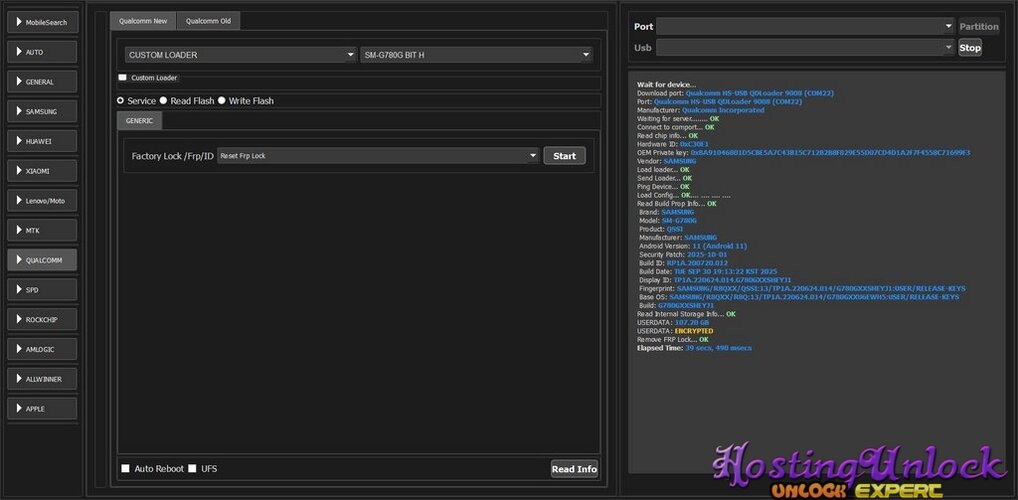The width and height of the screenshot is (1018, 500).
Task: Click the USERDATA: ENCRYPTED log line
Action: tap(675, 331)
